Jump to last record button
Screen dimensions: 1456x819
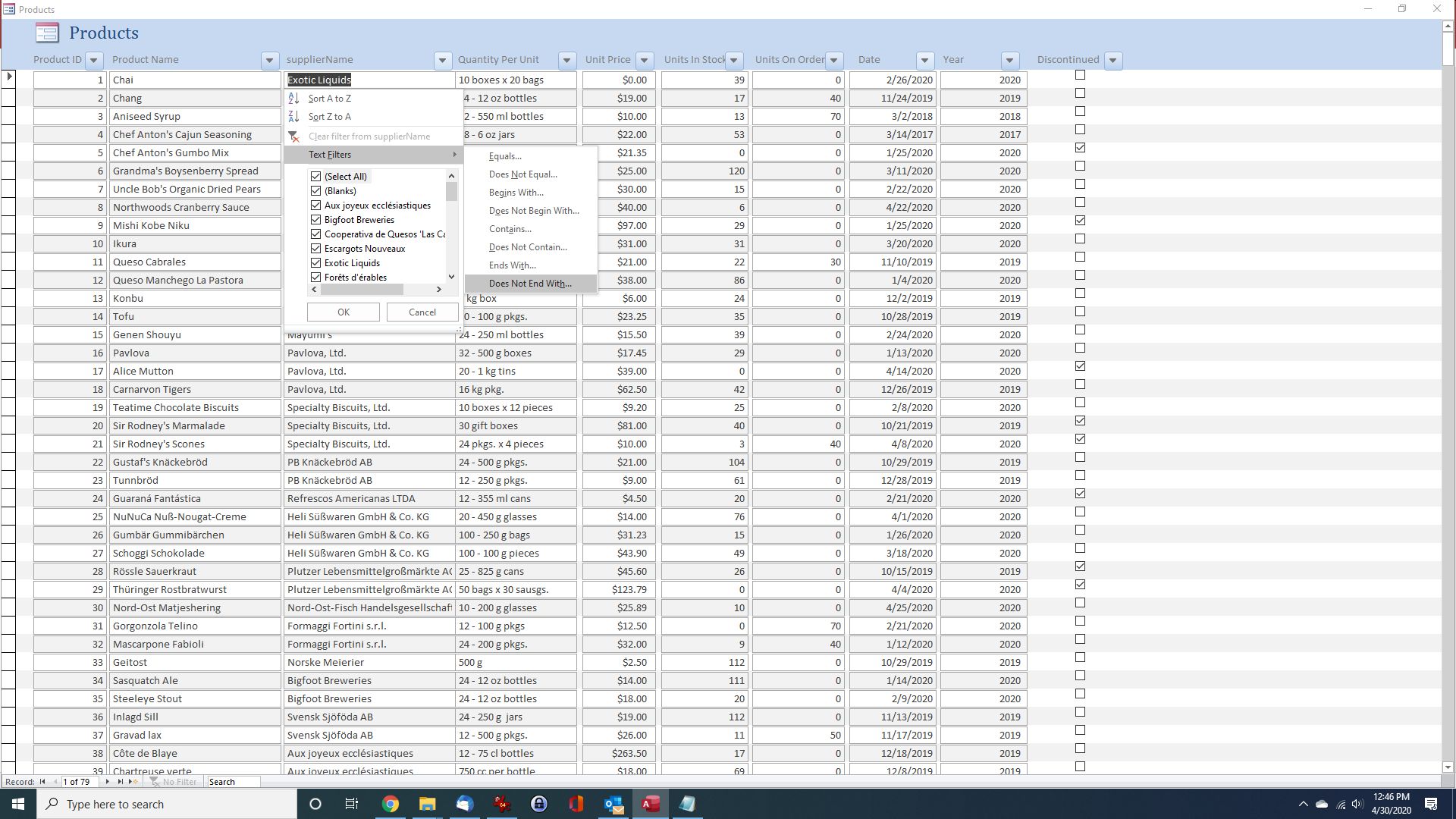click(120, 782)
